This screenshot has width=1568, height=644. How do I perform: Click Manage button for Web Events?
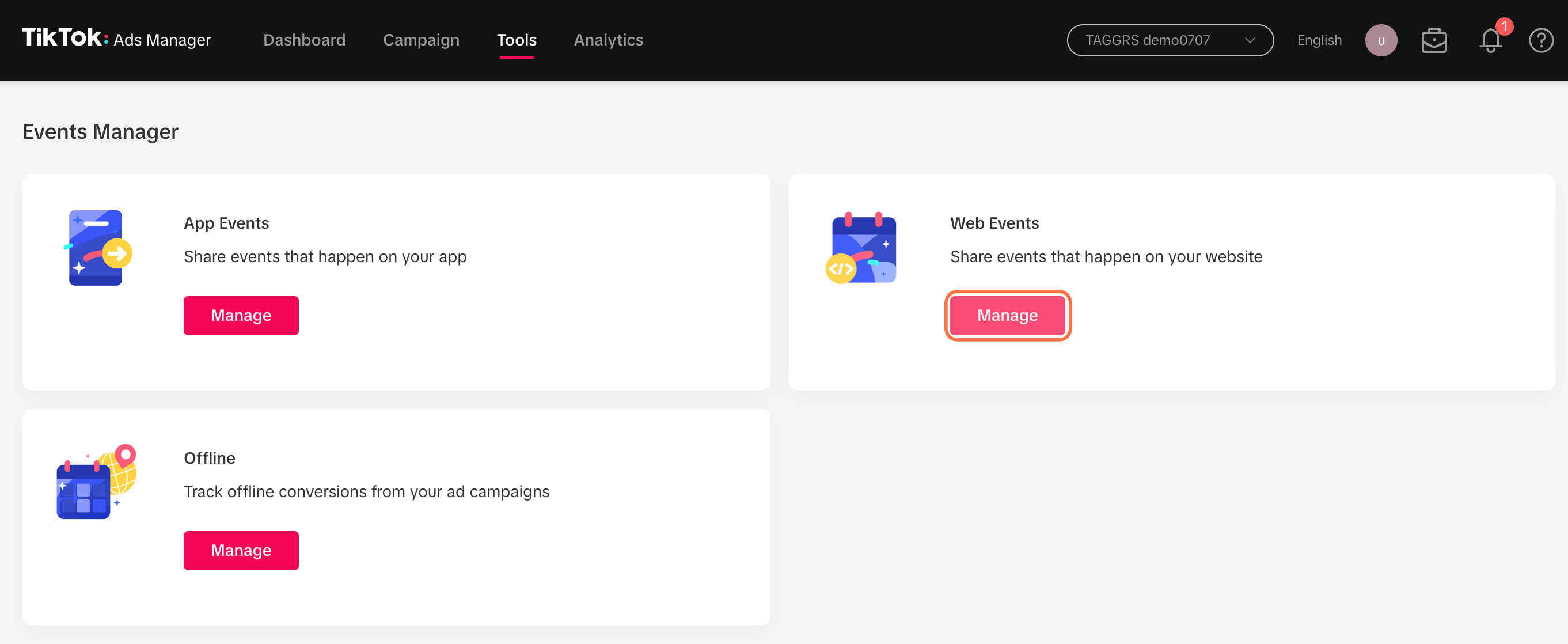pyautogui.click(x=1008, y=315)
